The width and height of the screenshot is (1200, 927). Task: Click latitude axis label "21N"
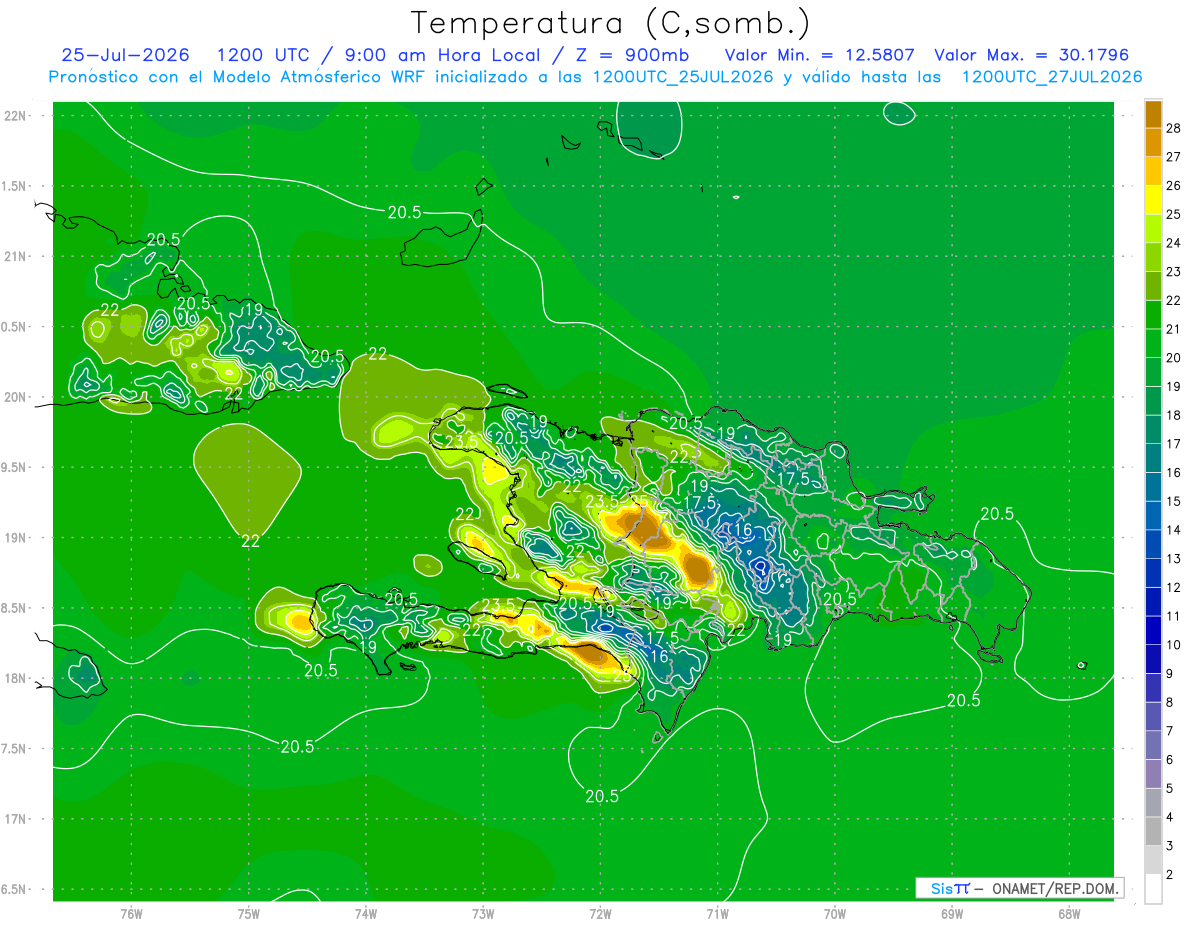(x=15, y=256)
